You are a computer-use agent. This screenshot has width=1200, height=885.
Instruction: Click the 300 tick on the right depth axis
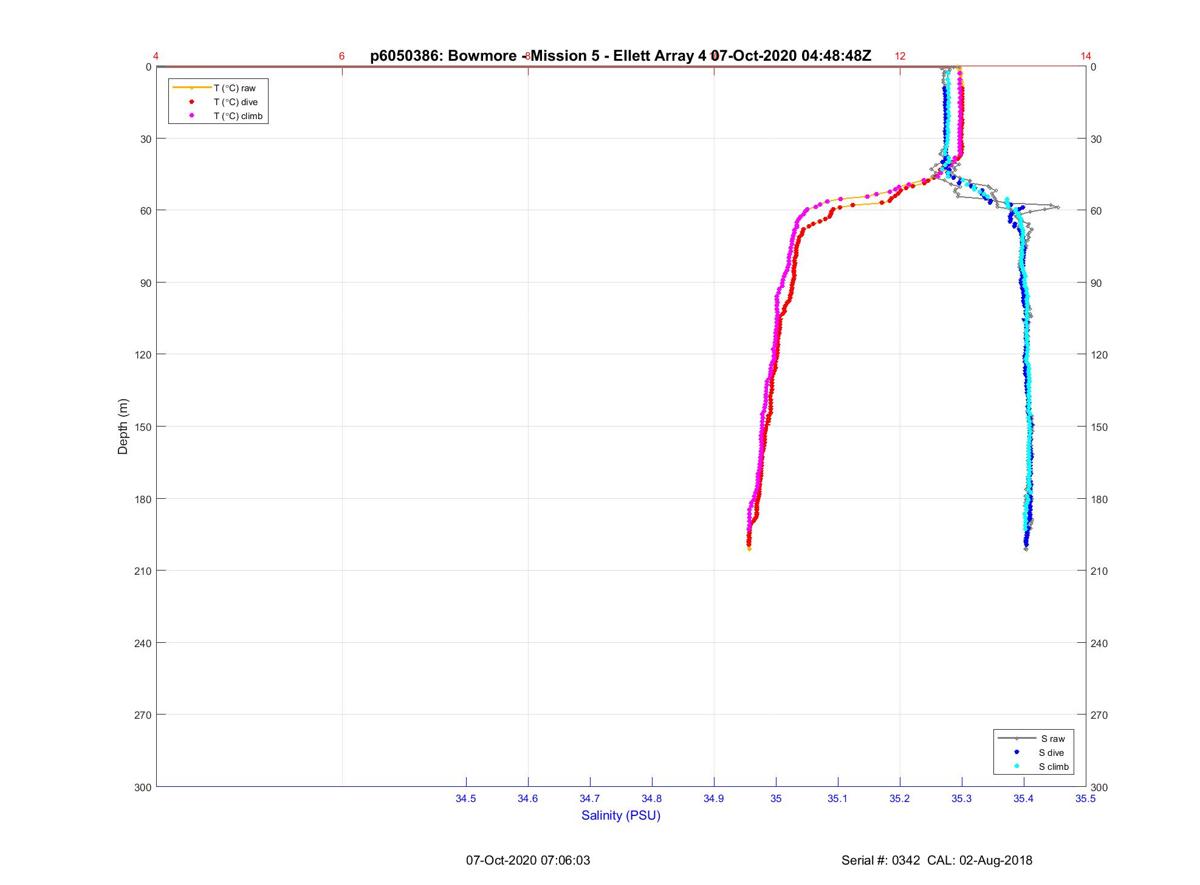(x=1100, y=788)
